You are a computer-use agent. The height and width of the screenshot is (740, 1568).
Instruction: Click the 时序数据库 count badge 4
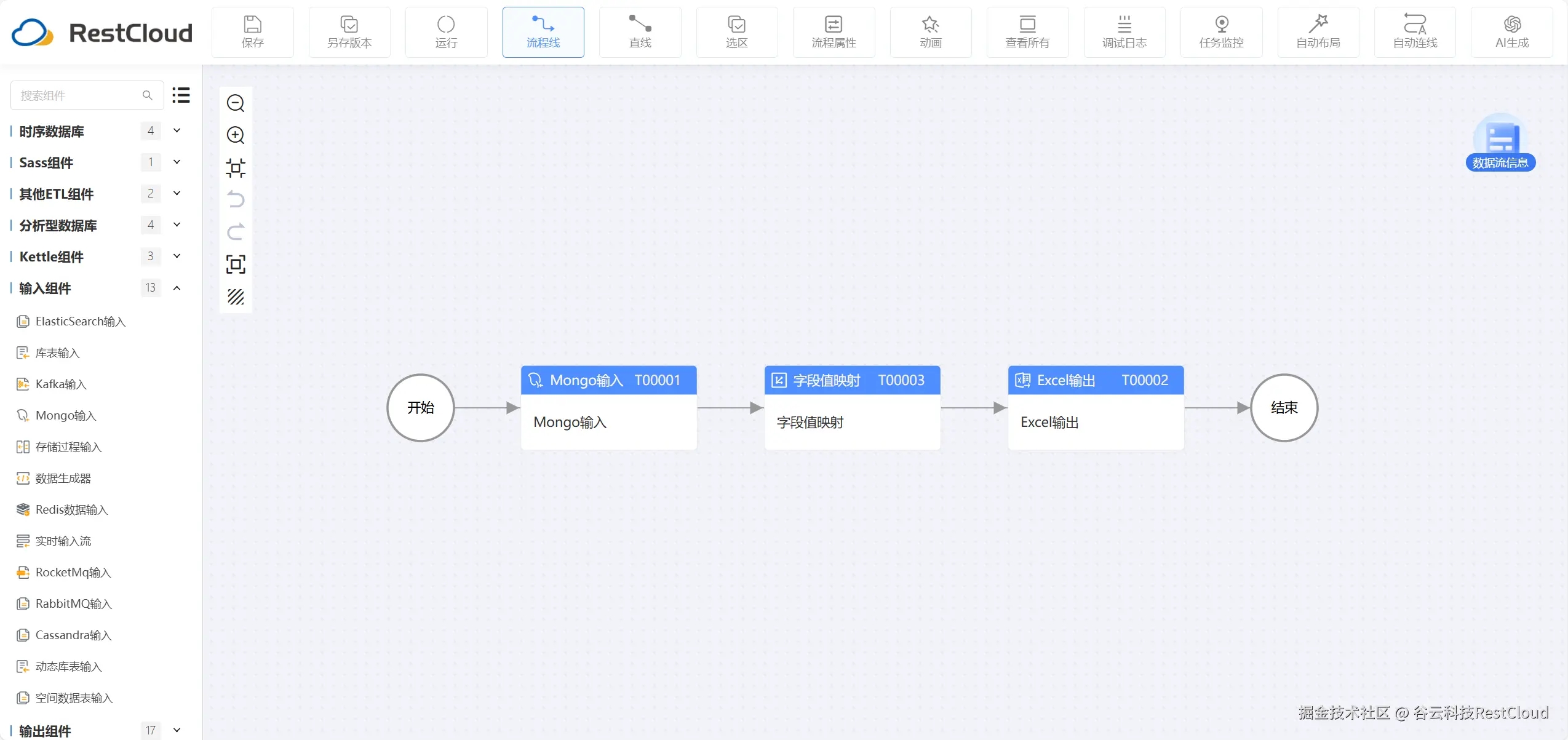(151, 130)
